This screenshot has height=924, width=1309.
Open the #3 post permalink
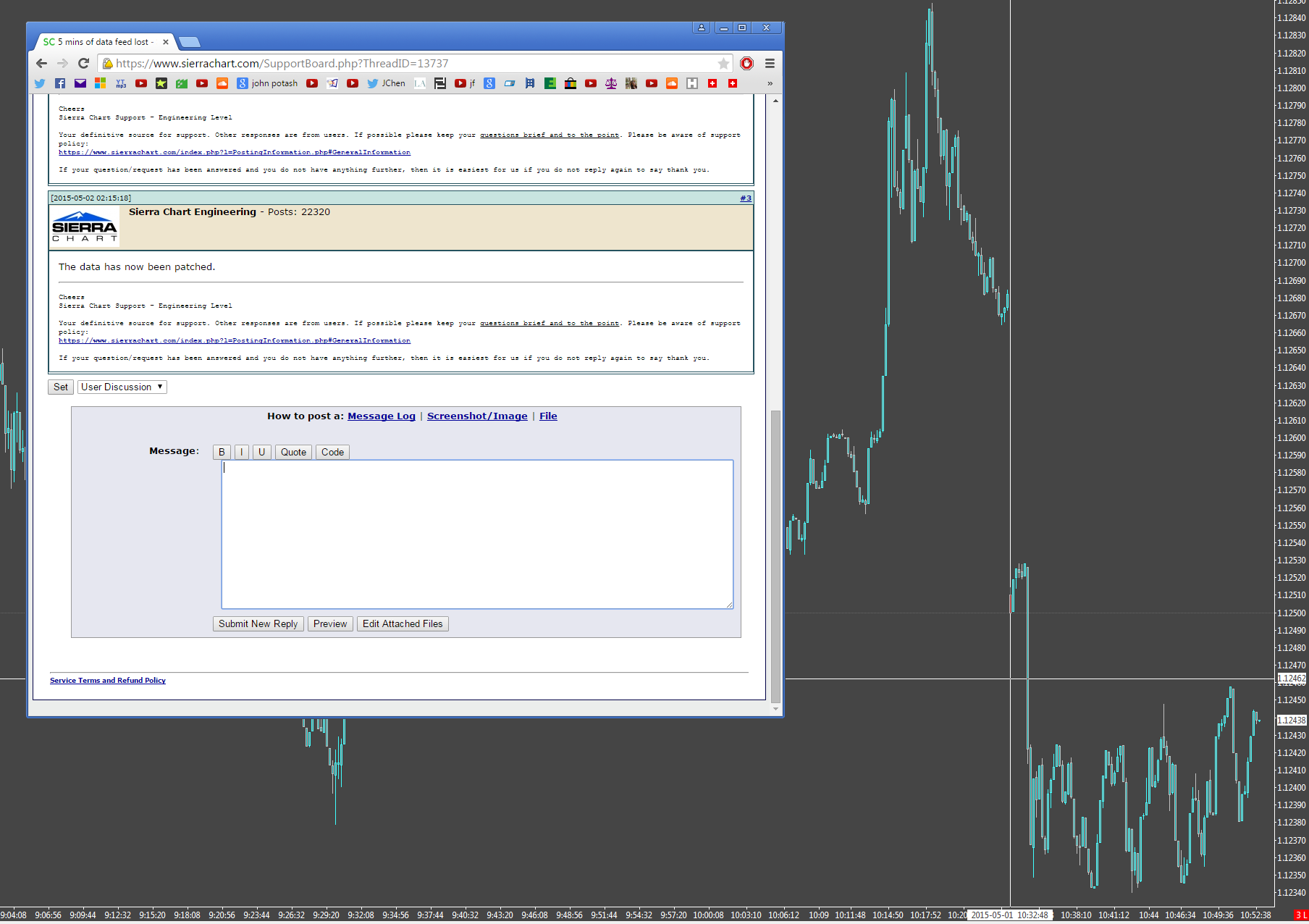click(746, 198)
